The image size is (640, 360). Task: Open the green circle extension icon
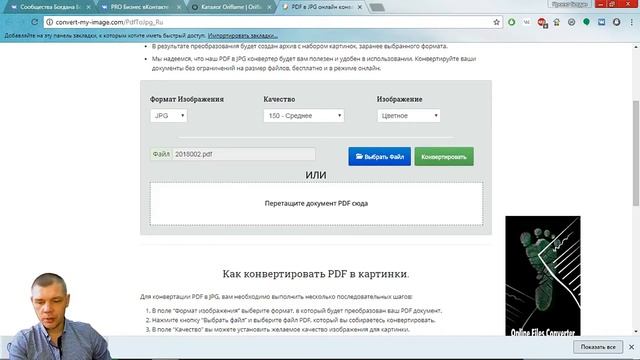coord(511,22)
